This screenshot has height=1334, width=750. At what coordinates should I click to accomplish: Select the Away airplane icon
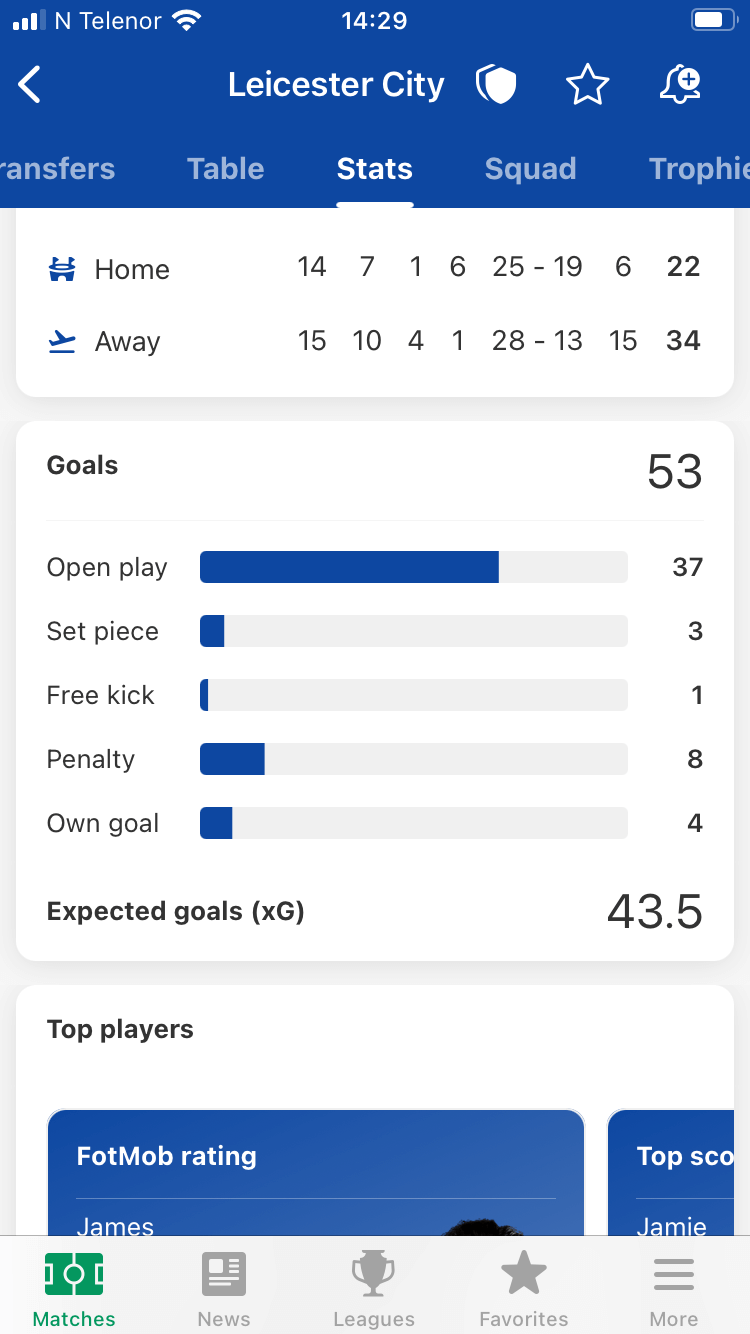tap(61, 340)
